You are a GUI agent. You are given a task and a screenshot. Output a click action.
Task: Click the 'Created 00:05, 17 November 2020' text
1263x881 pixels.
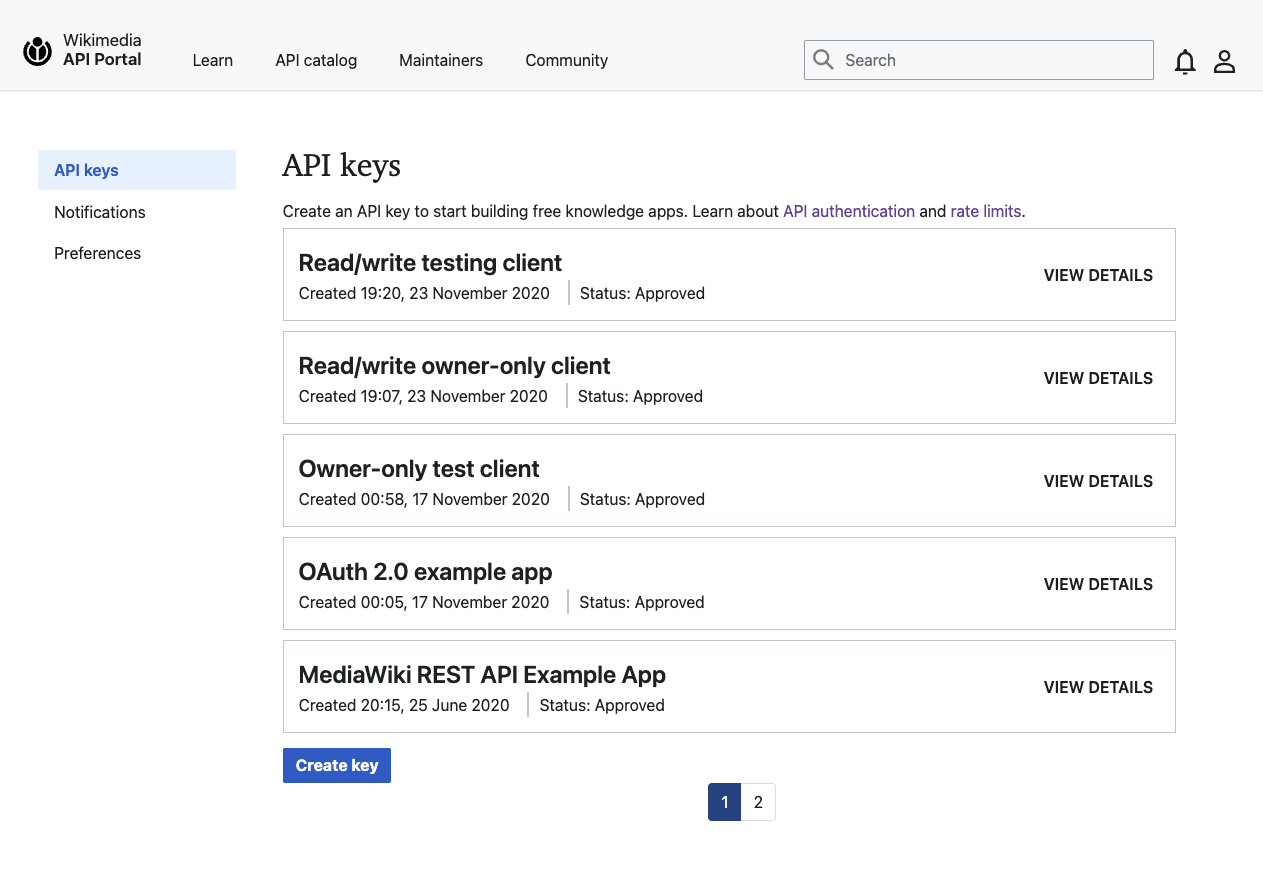point(424,602)
